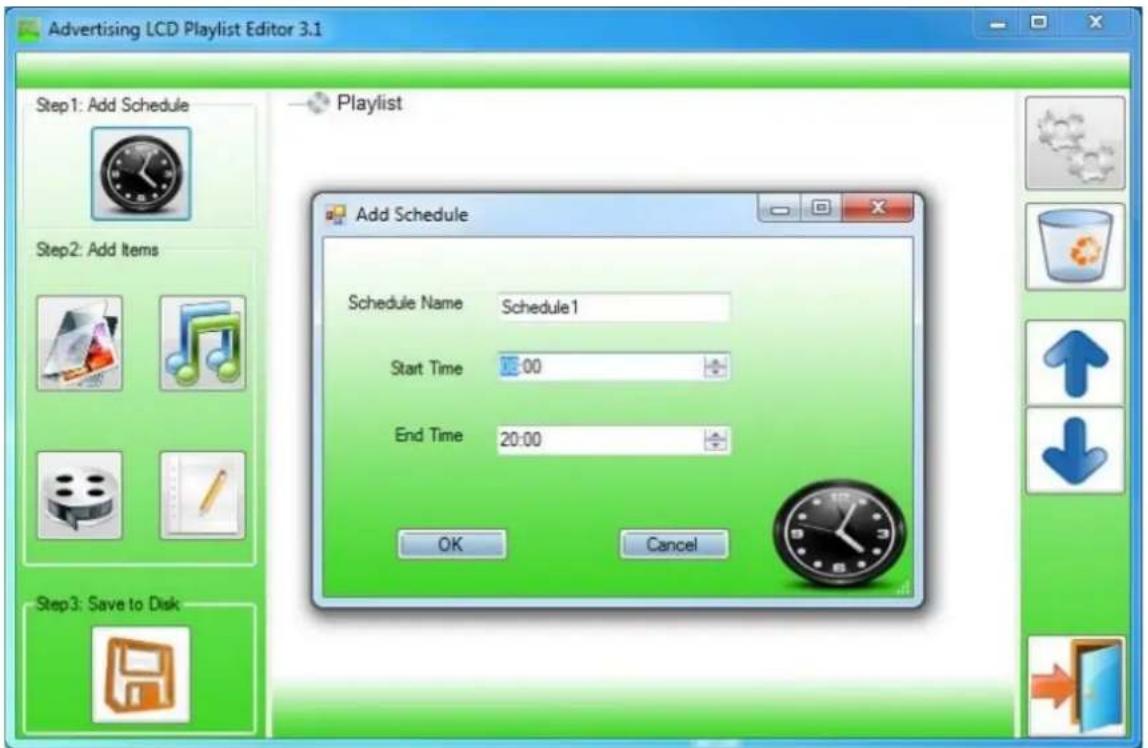
Task: Focus the Schedule Name input field
Action: click(614, 307)
